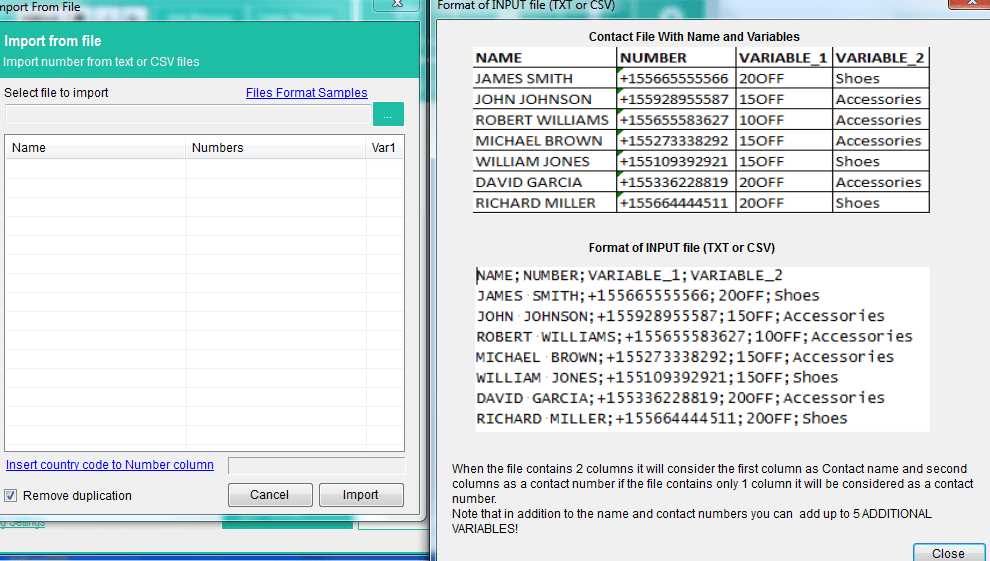Toggle the Remove duplication checkbox
Screen dimensions: 990x561
coord(11,496)
